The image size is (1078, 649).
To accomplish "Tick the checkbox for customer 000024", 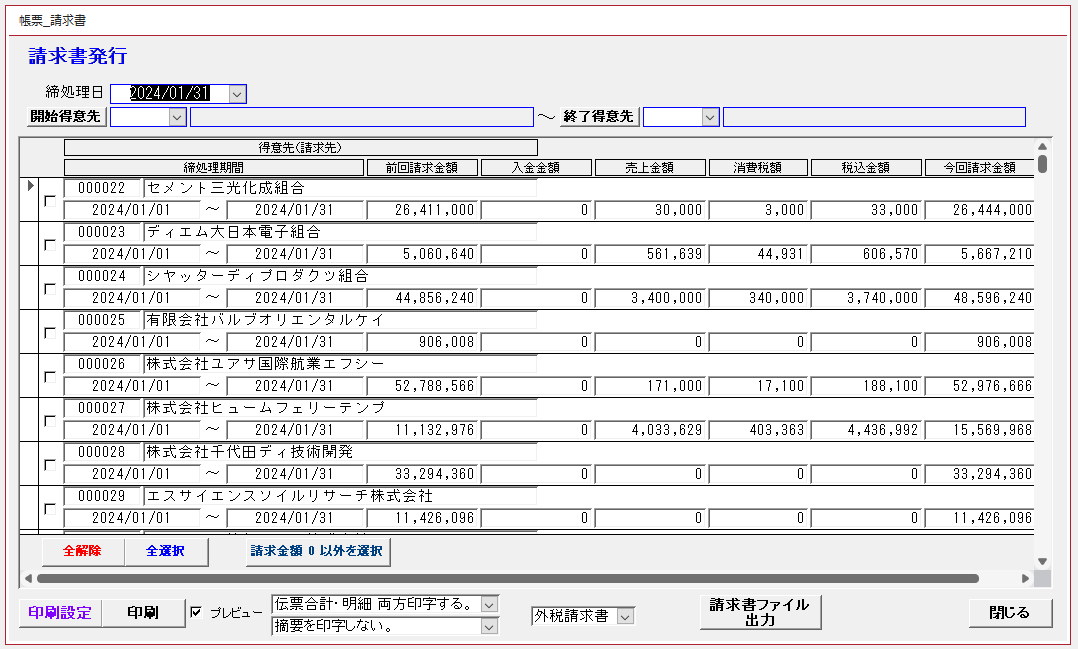I will point(49,289).
